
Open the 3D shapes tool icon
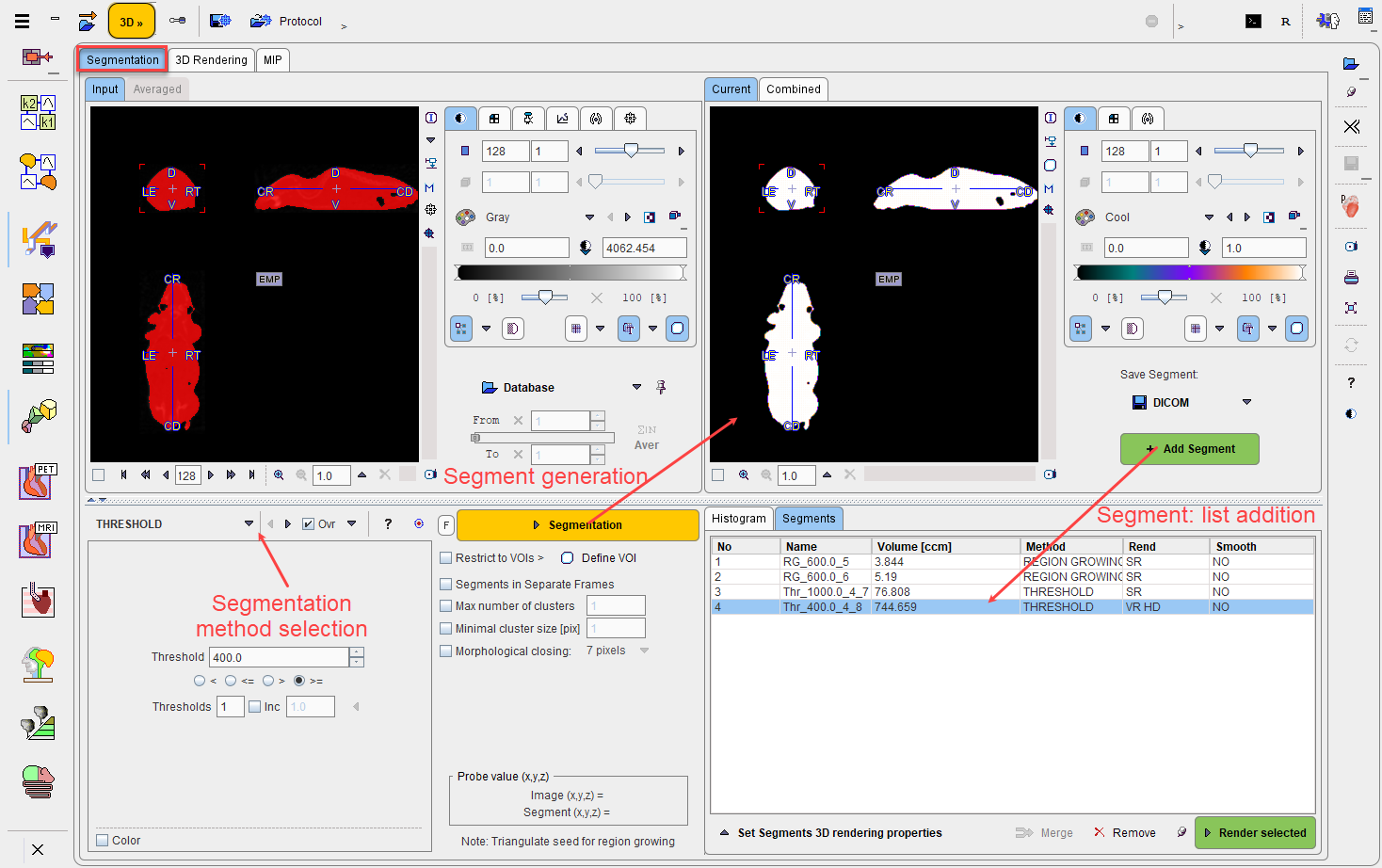click(x=39, y=415)
